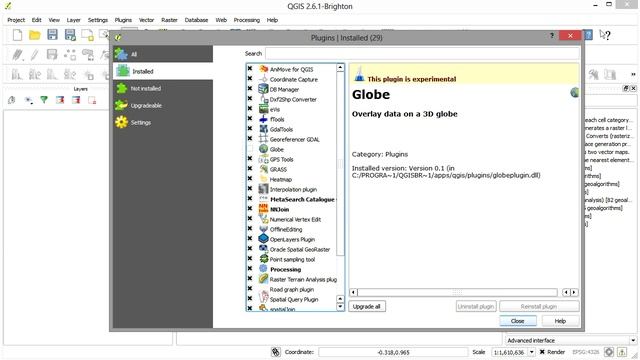640x360 pixels.
Task: Toggle the GPS Tools checkbox
Action: (250, 159)
